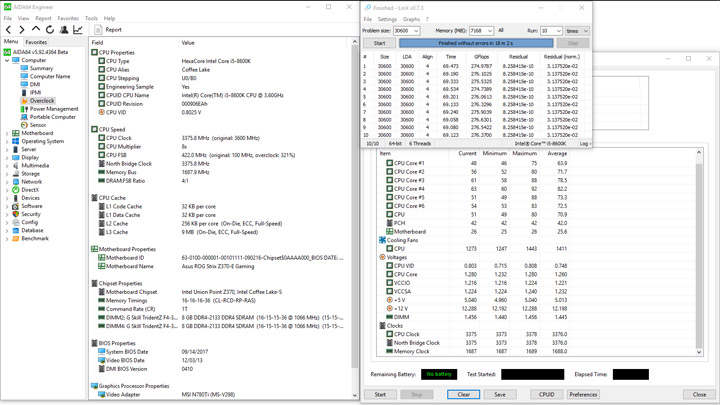Viewport: 720px width, 405px height.
Task: Click the Start button in LinX
Action: click(x=379, y=43)
